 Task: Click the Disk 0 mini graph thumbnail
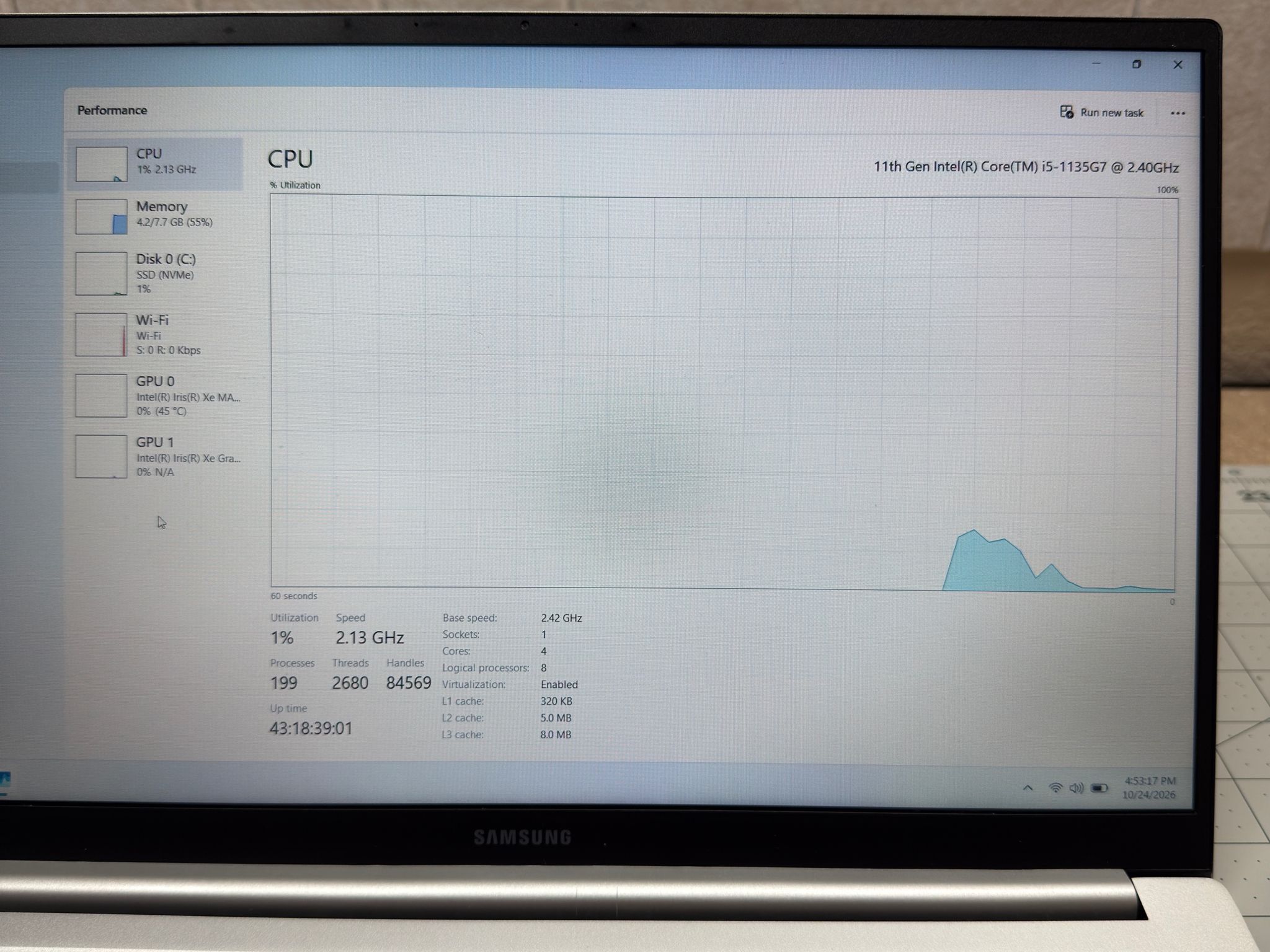[102, 273]
